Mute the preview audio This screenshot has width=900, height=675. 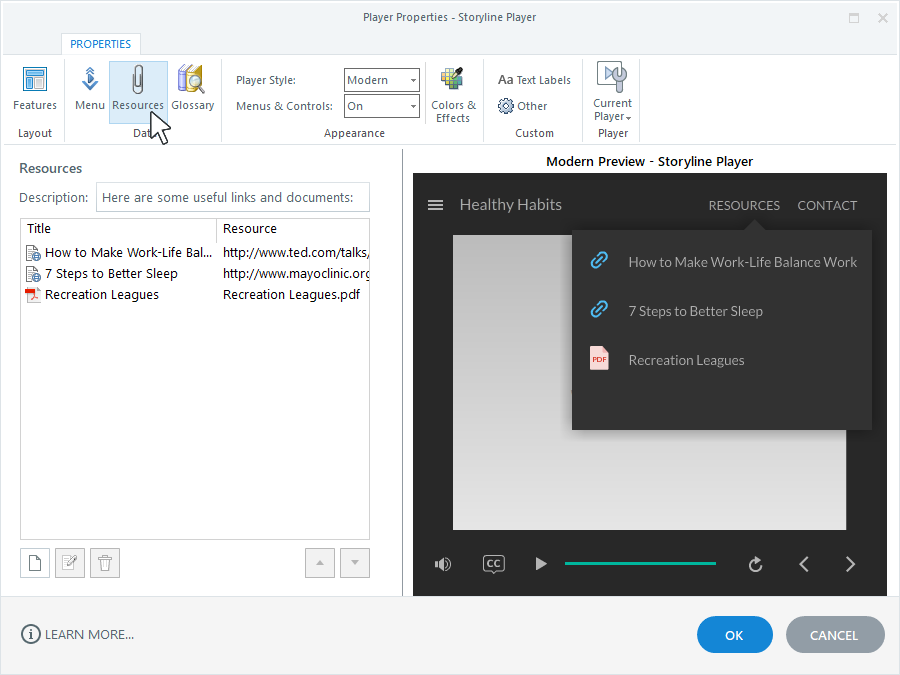coord(442,563)
